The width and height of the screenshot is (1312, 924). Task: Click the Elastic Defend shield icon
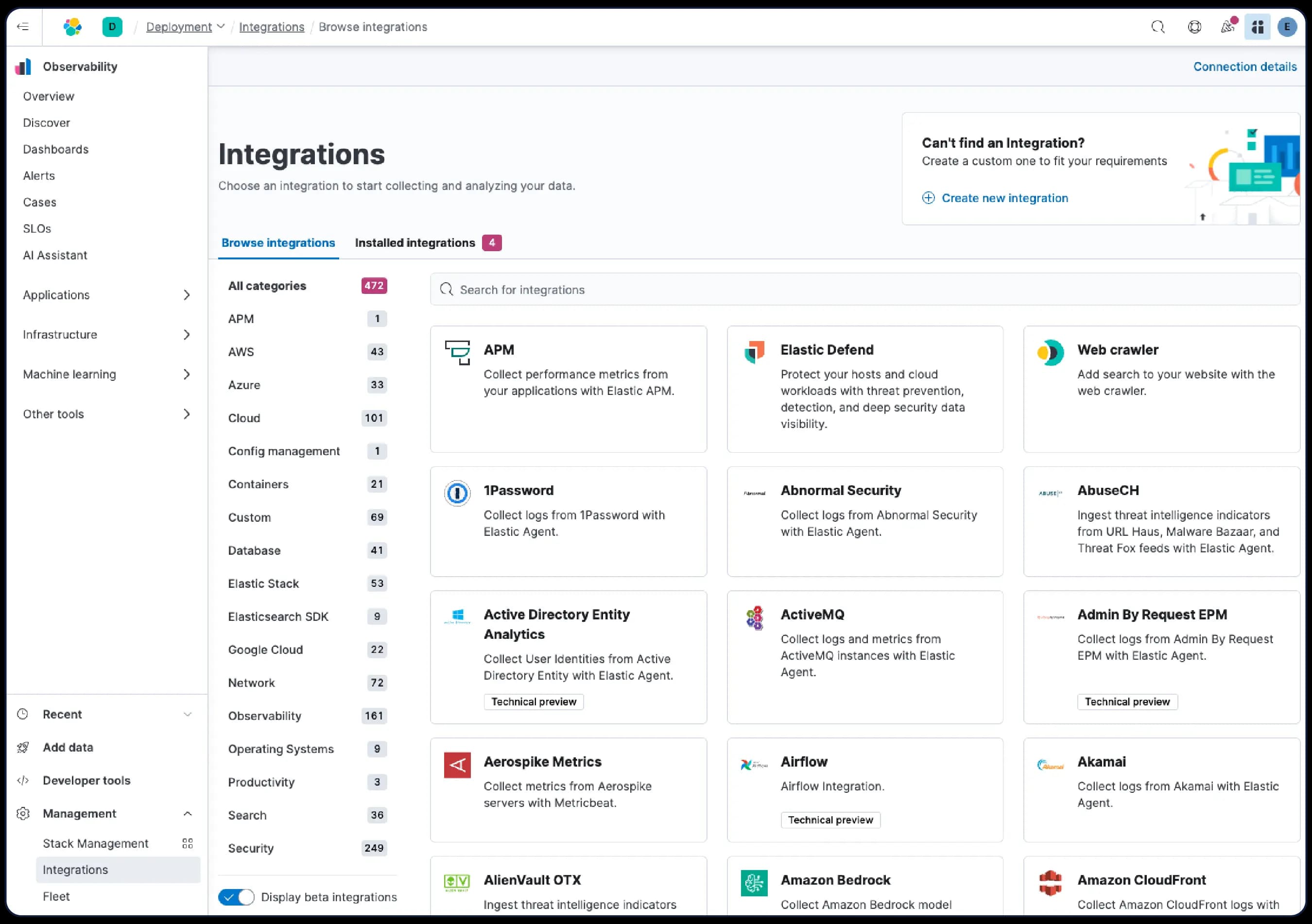click(754, 352)
